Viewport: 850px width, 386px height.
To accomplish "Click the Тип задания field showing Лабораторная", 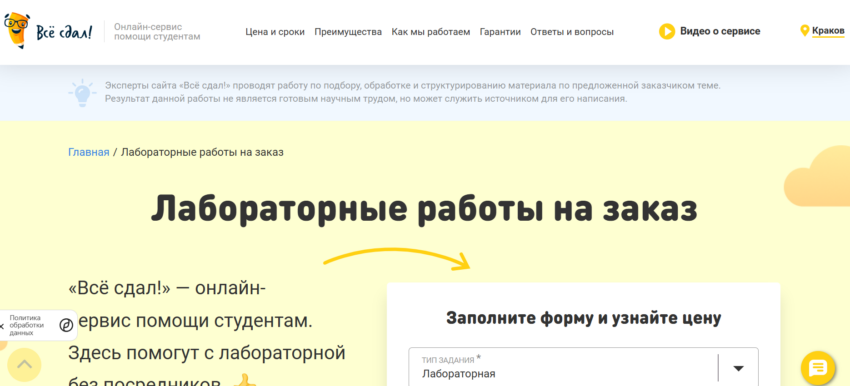I will click(583, 367).
